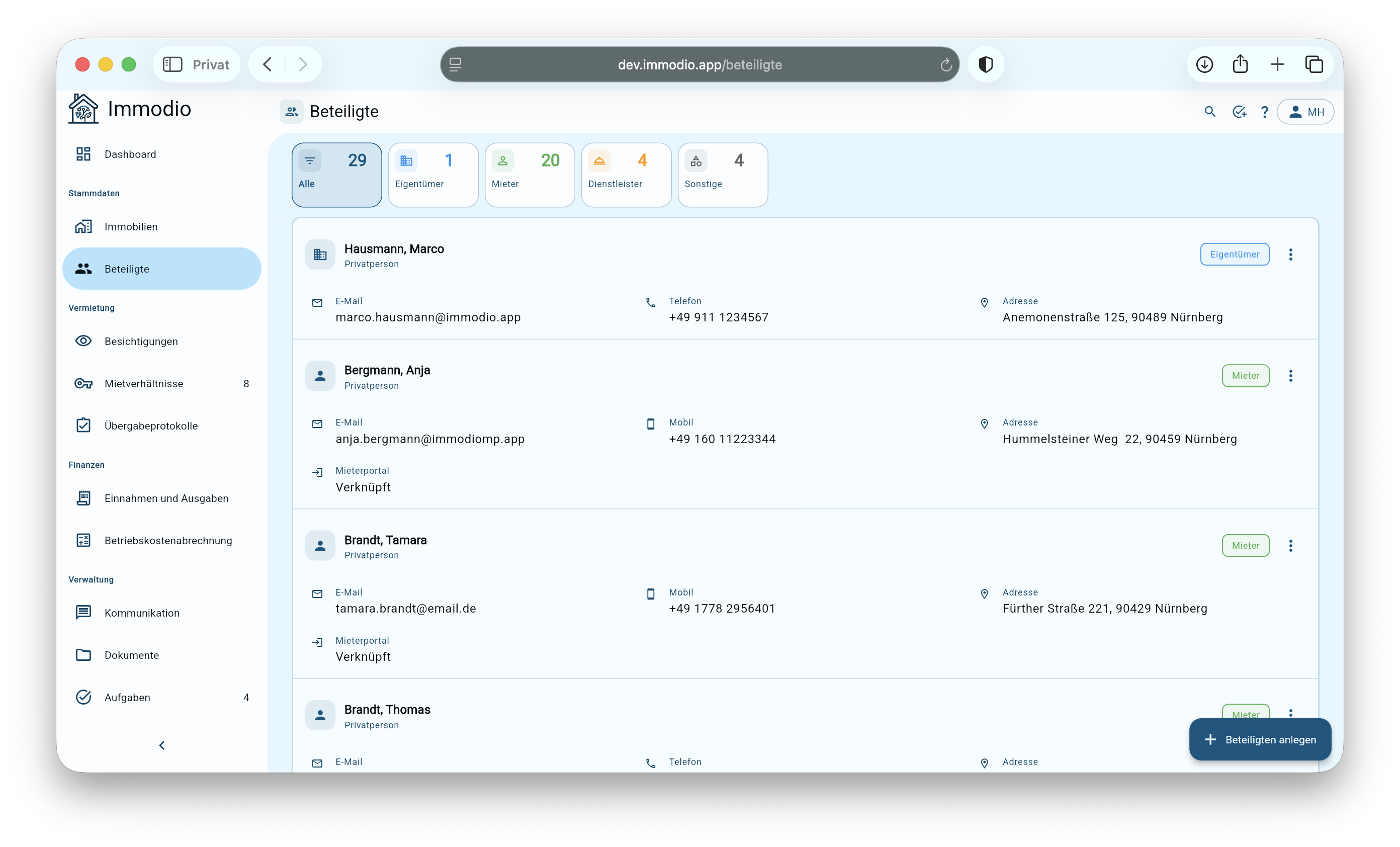Click the Einnahmen und Ausgaben receipt icon
1400x847 pixels.
coord(83,498)
